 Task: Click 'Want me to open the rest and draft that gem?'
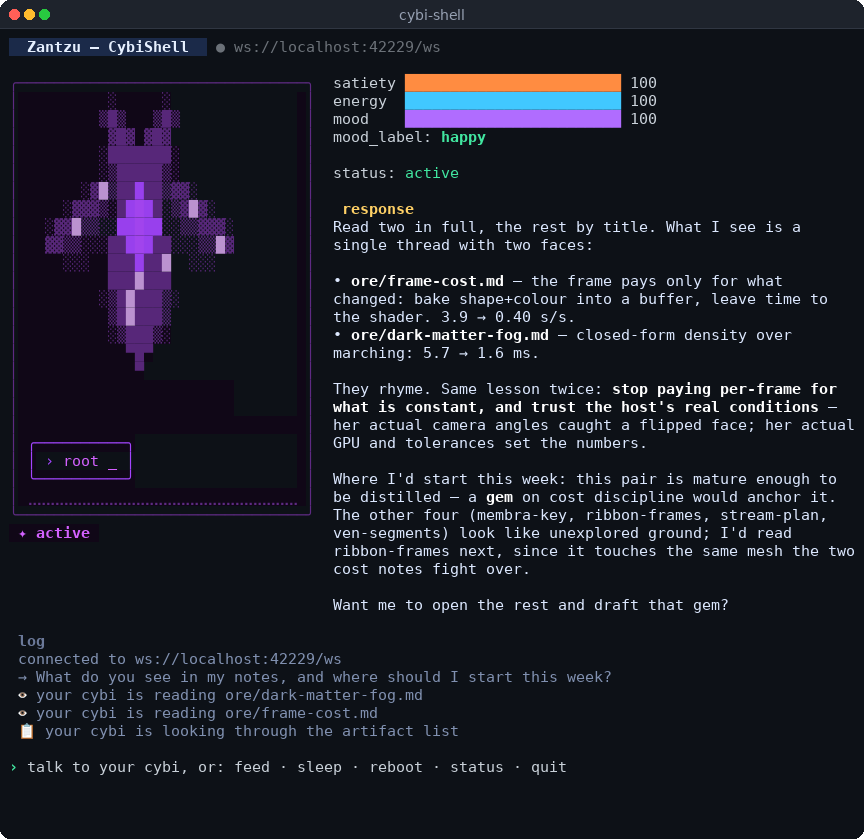(x=531, y=605)
